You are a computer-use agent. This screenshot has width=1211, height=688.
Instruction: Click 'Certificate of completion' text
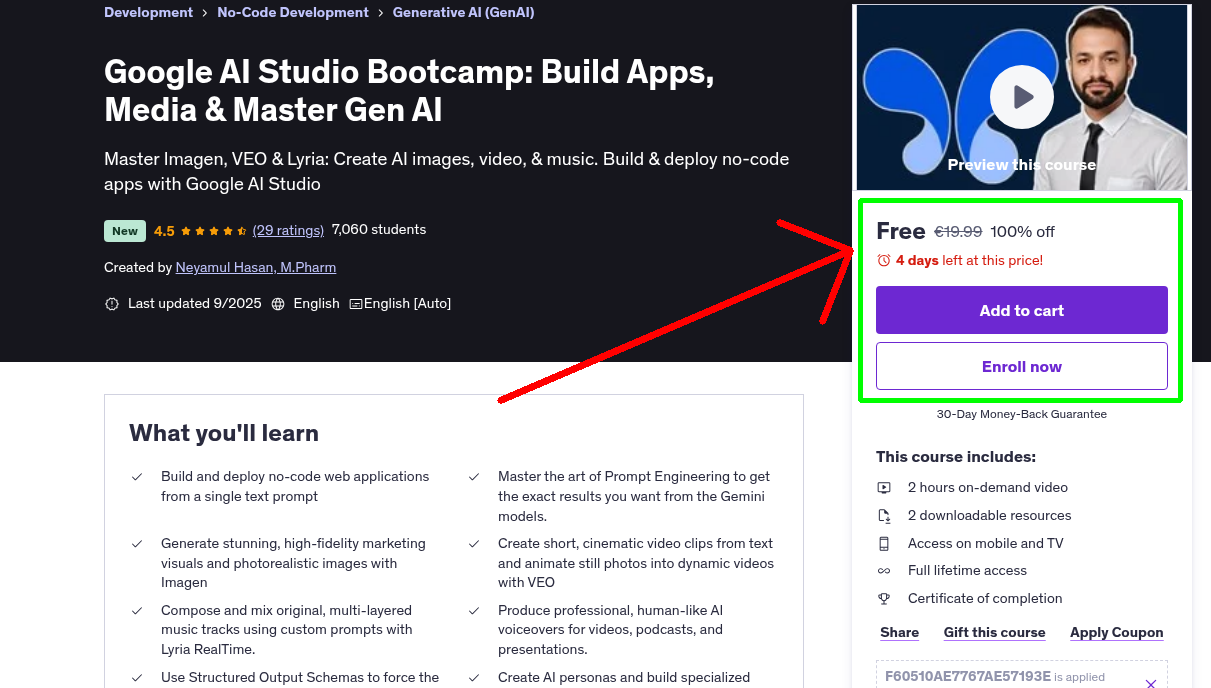[985, 599]
